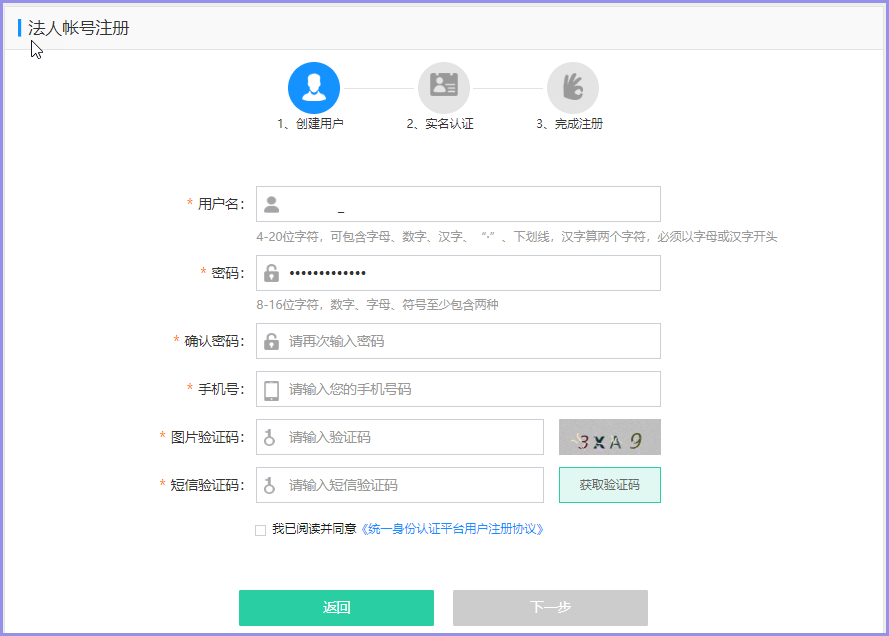This screenshot has width=889, height=636.
Task: Click the 短信验证码 field label
Action: point(208,485)
